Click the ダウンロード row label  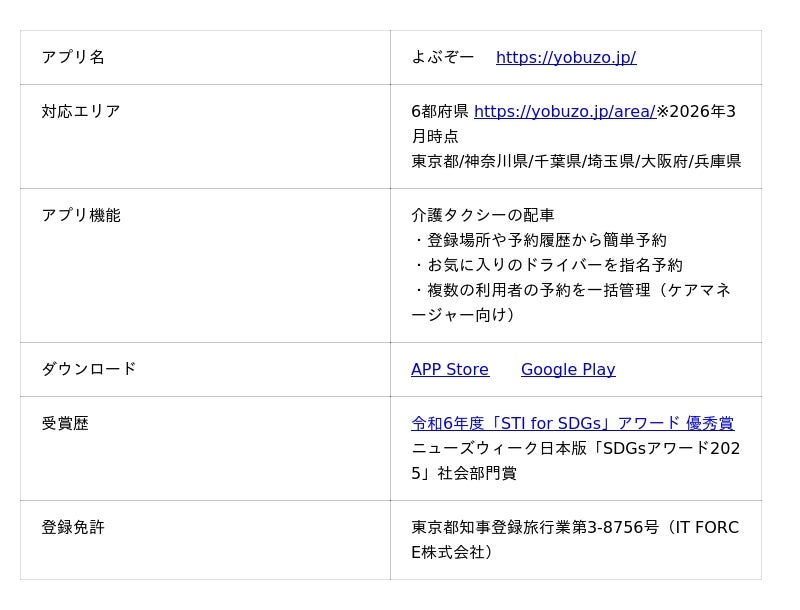tap(89, 370)
